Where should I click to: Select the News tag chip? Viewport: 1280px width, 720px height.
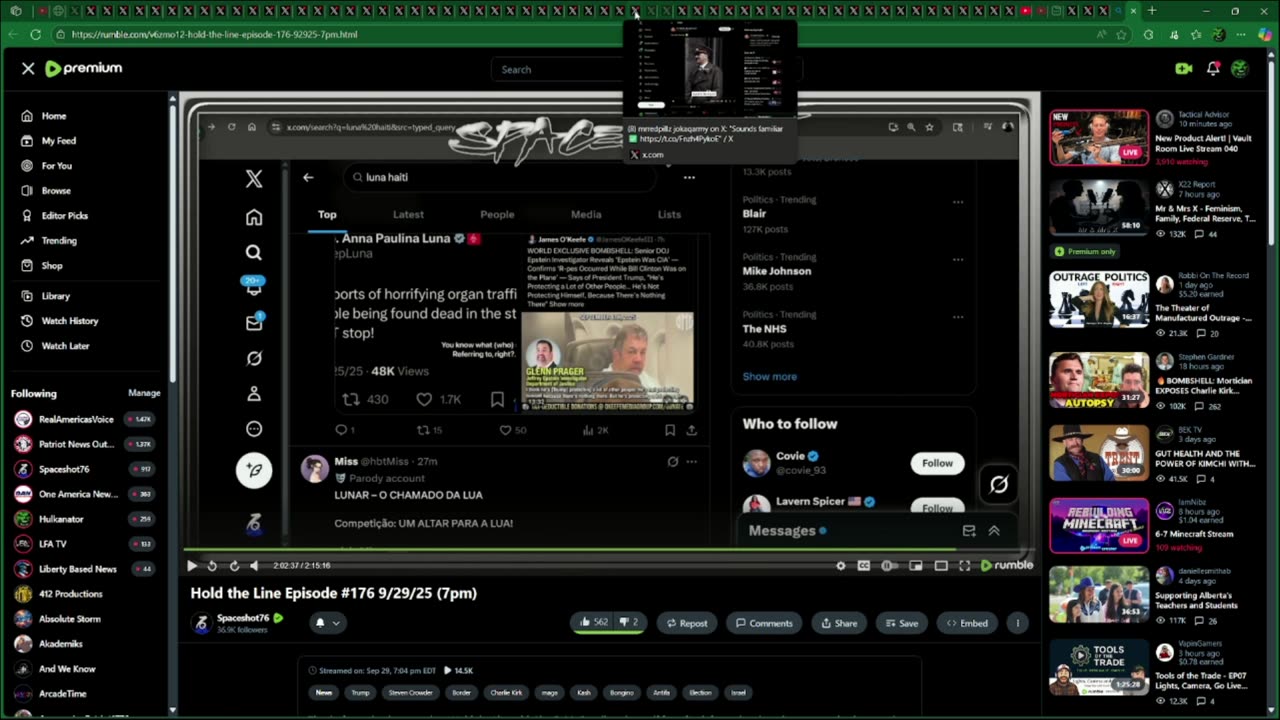pyautogui.click(x=324, y=692)
